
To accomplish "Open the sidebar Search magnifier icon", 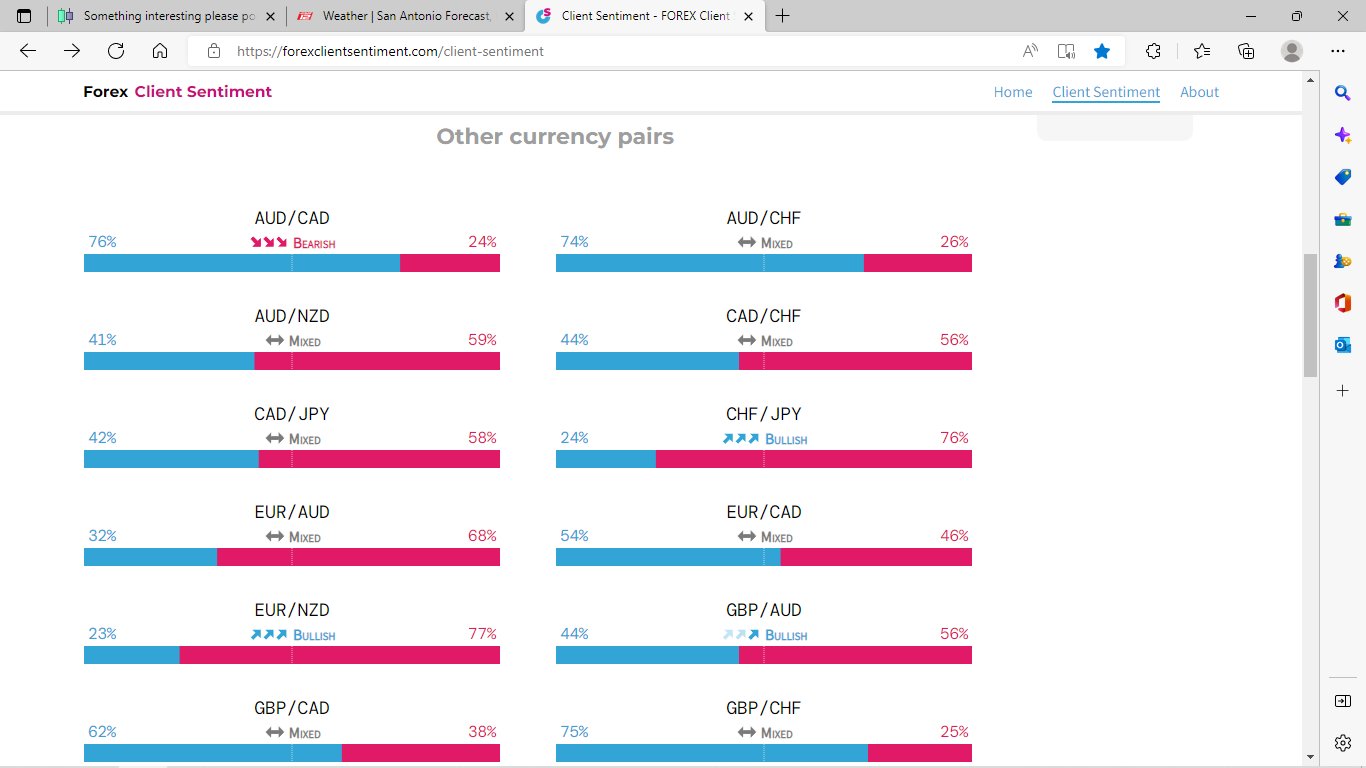I will (x=1343, y=93).
